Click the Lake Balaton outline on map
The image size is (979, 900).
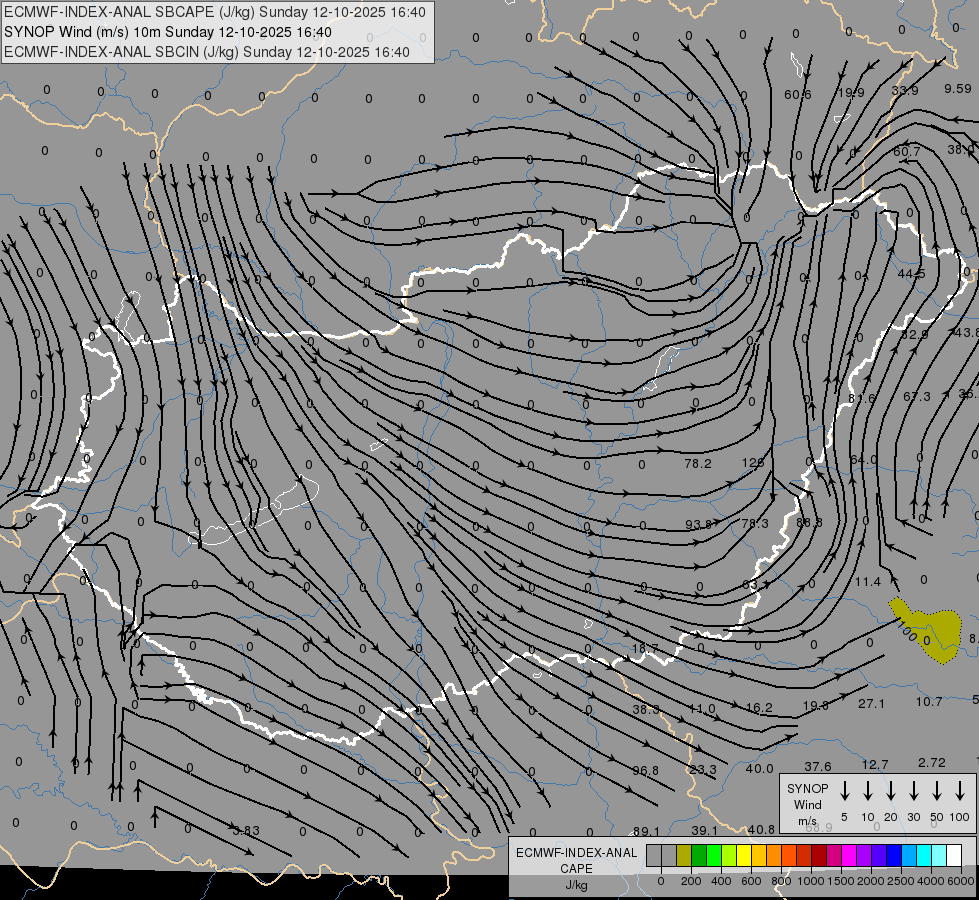[x=253, y=512]
